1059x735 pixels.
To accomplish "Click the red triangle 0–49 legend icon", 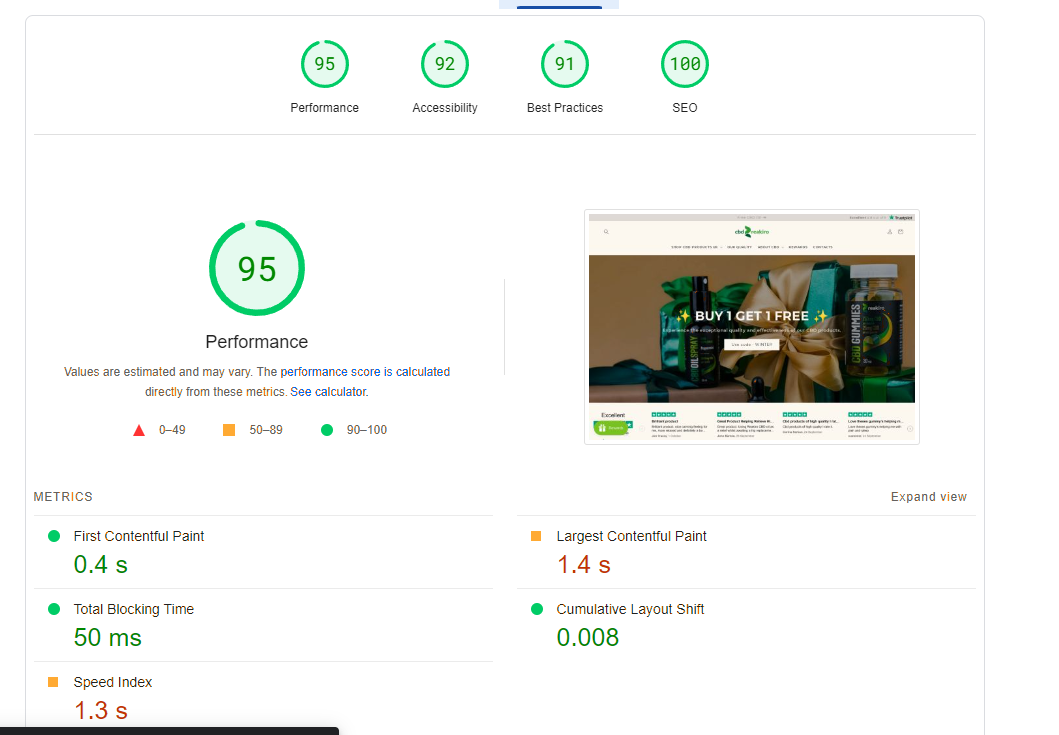I will tap(138, 430).
